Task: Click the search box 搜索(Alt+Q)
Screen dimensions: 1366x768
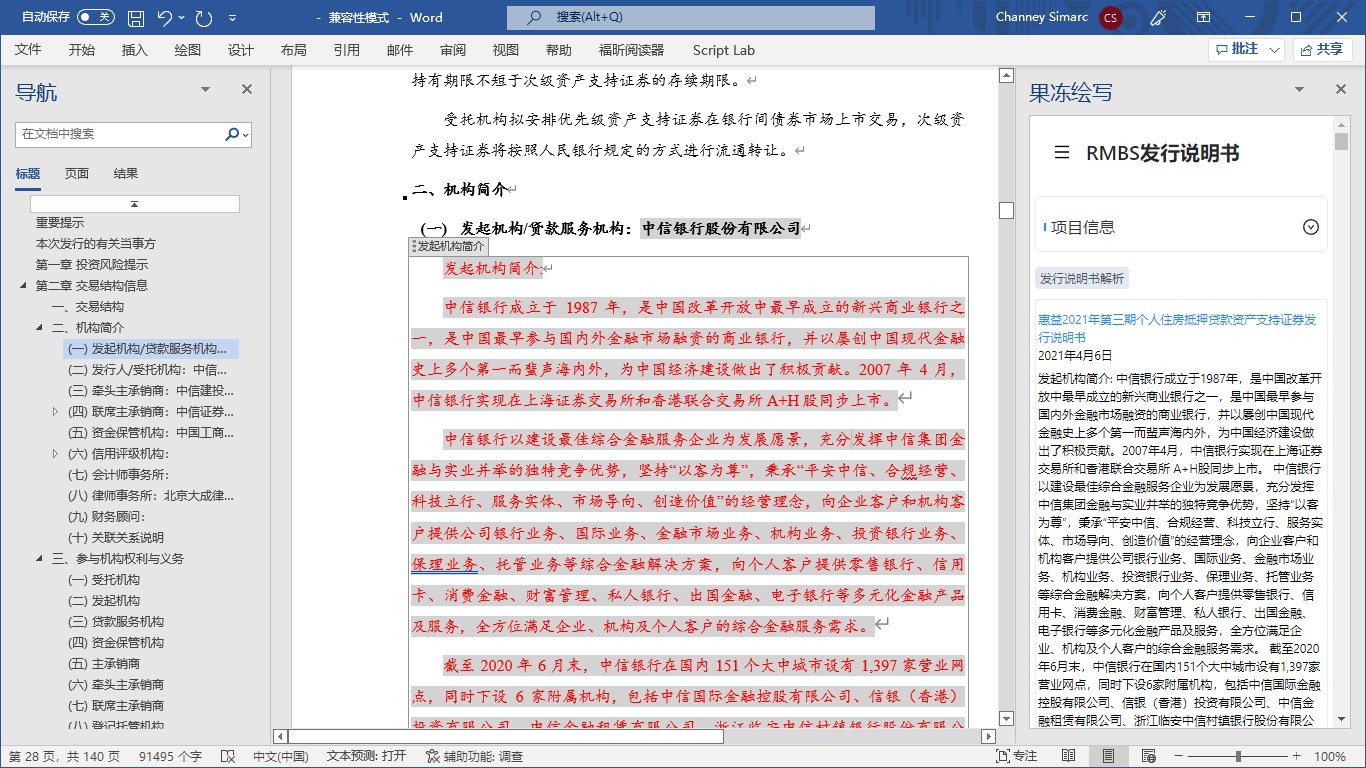Action: [x=690, y=17]
